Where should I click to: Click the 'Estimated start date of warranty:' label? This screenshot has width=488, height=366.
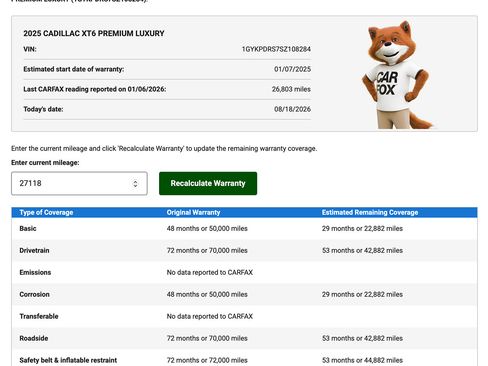tap(74, 69)
